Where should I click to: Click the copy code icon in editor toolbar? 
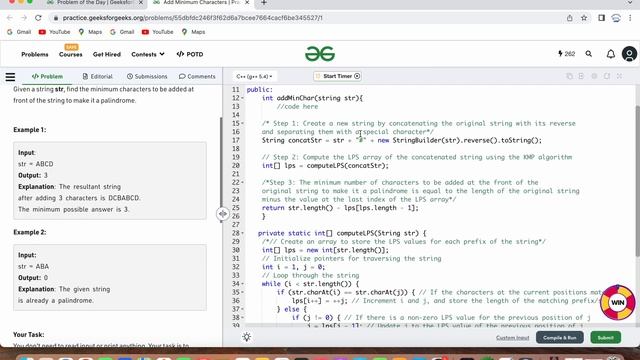coord(569,76)
